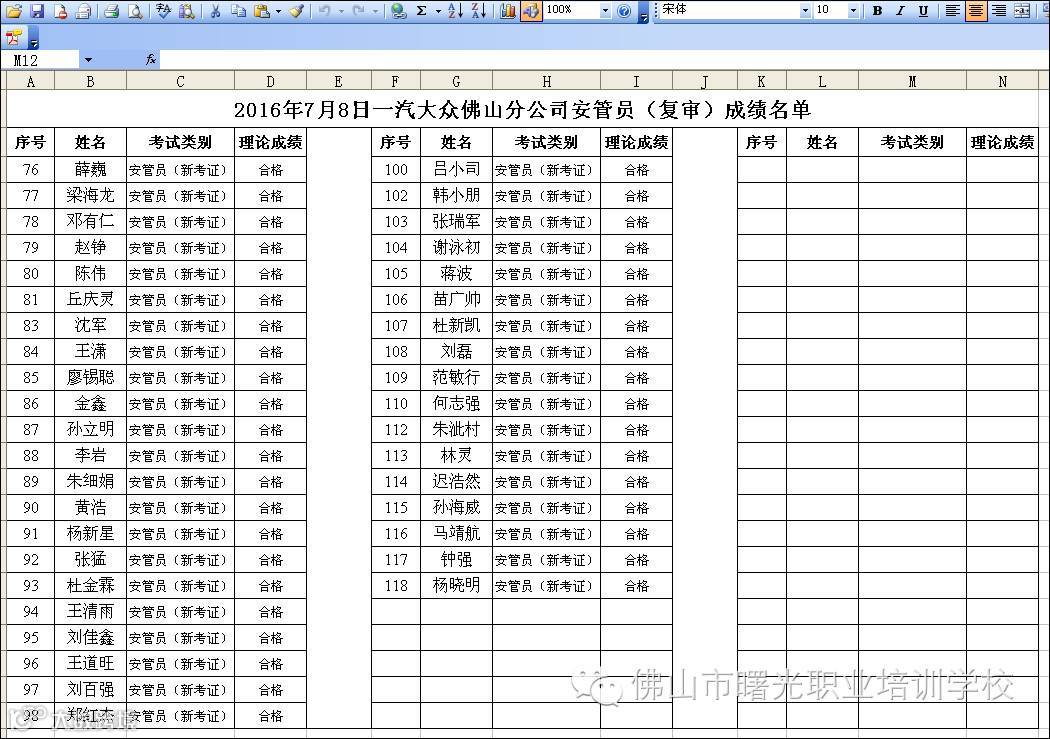Screen dimensions: 1050x739
Task: Open the font size 10 dropdown
Action: tap(853, 11)
